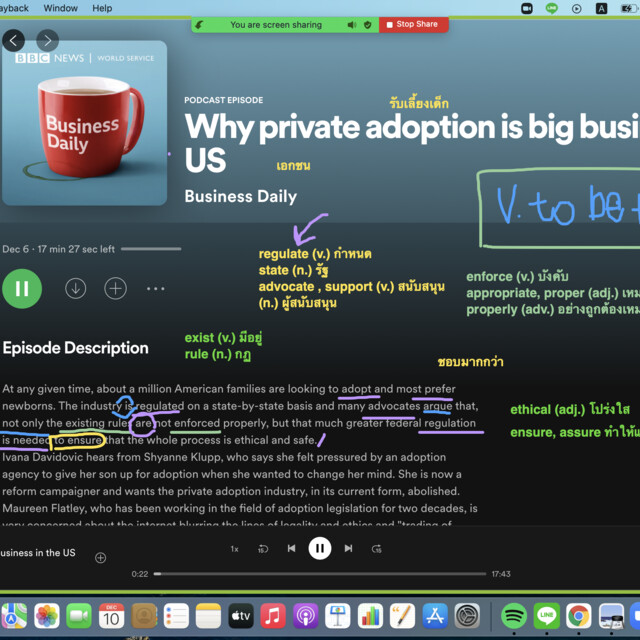Switch to Google Chrome in the Dock
The image size is (640, 640).
578,616
